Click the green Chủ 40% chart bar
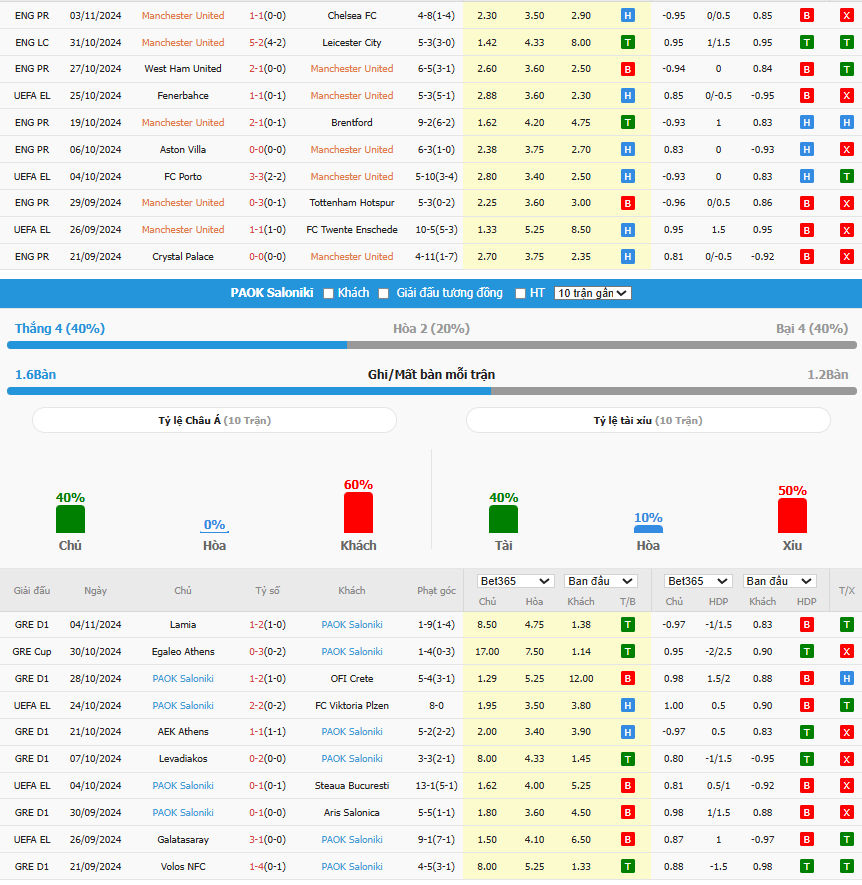This screenshot has height=885, width=862. click(70, 519)
